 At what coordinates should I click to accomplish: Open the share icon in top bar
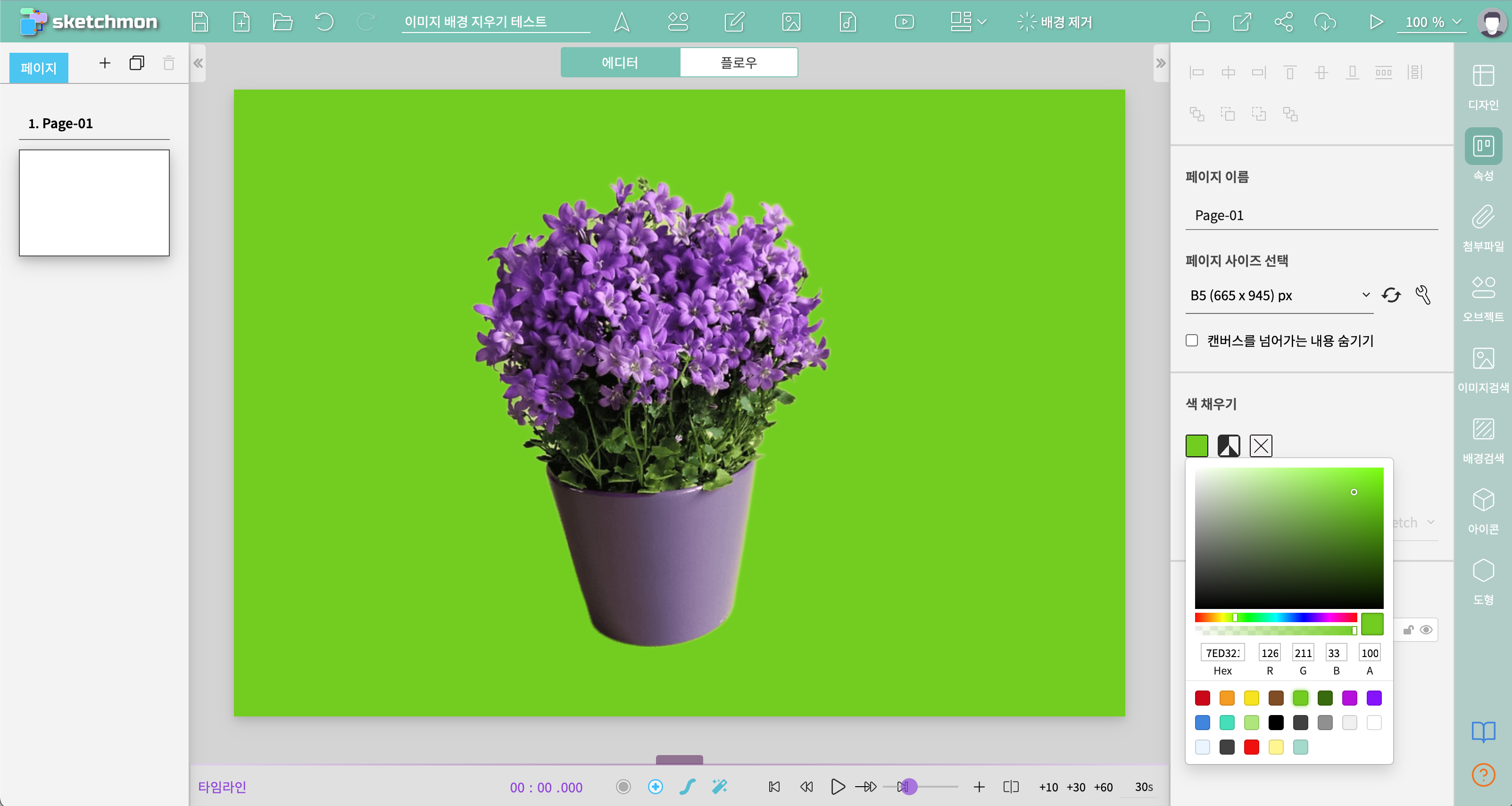[x=1283, y=22]
